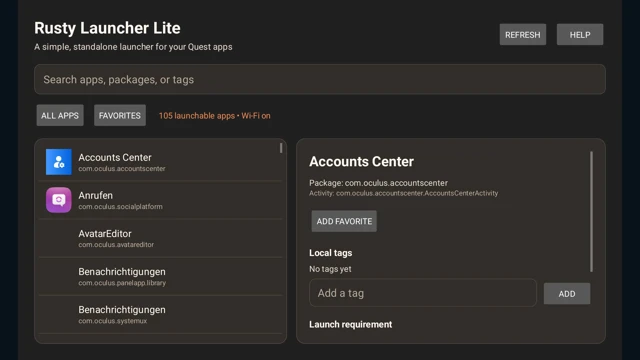640x360 pixels.
Task: Select the Accounts Center list entry name
Action: point(115,158)
